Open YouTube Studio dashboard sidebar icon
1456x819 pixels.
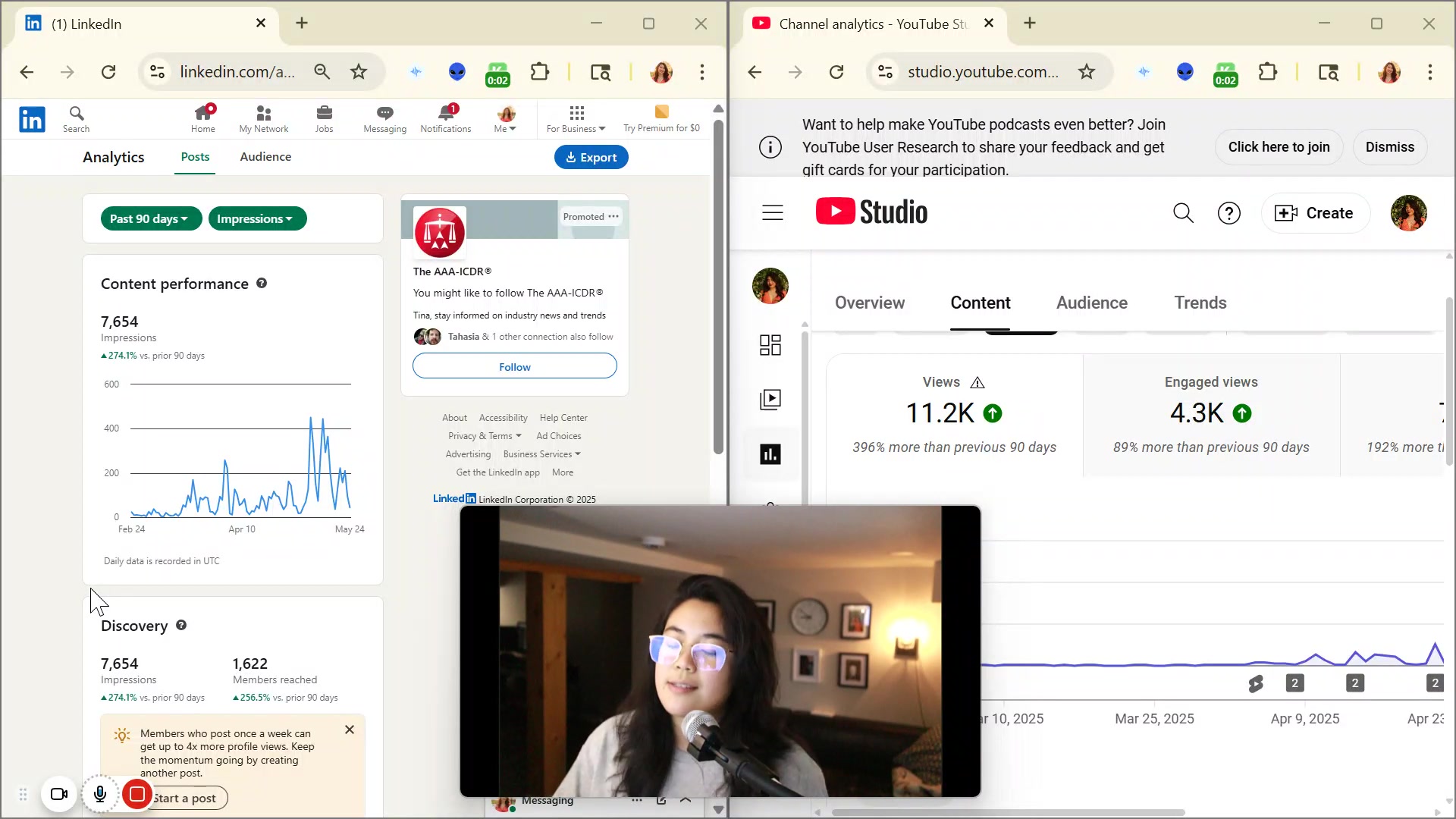770,345
